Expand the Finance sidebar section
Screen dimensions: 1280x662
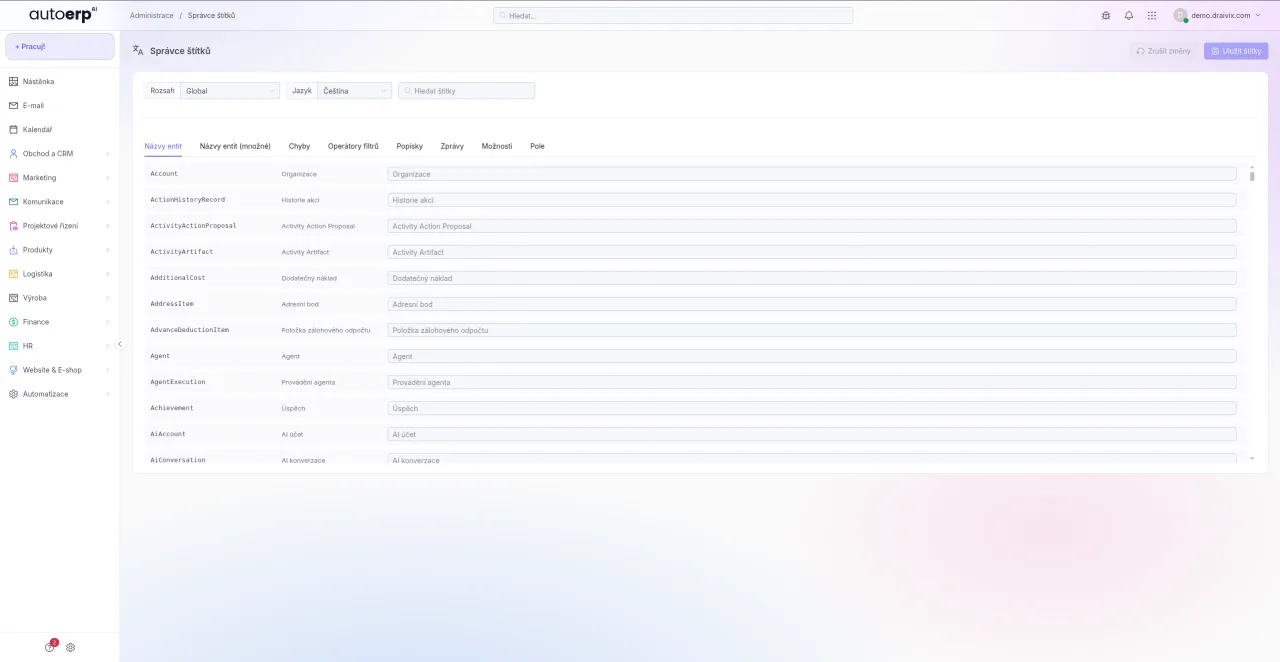coord(59,322)
